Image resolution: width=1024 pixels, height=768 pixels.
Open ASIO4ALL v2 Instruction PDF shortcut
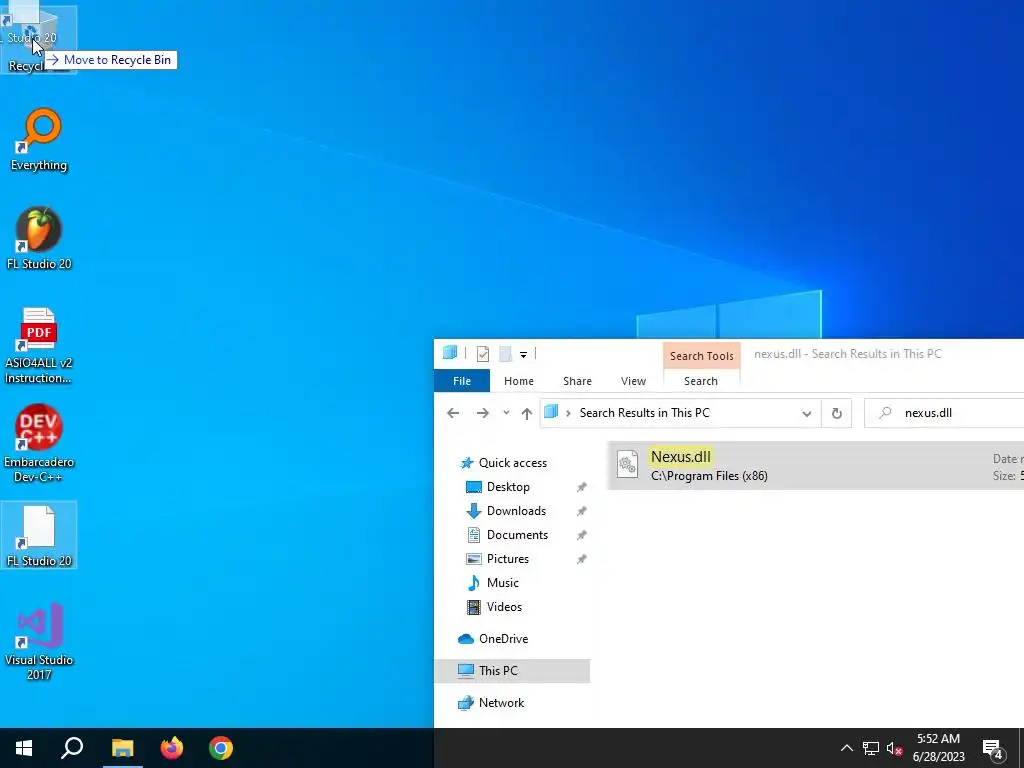pos(39,345)
